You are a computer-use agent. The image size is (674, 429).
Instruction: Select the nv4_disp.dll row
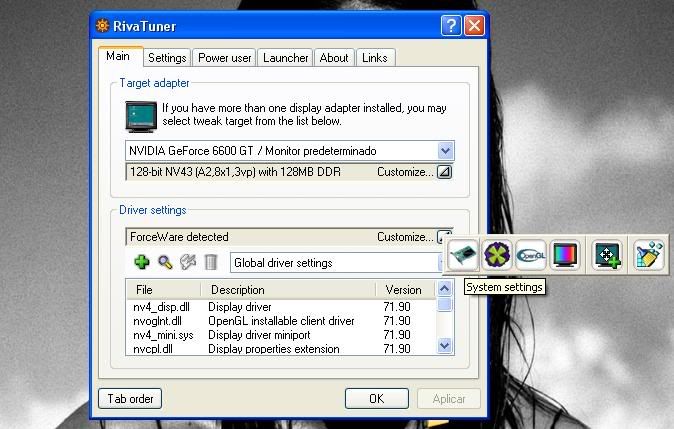(x=281, y=307)
